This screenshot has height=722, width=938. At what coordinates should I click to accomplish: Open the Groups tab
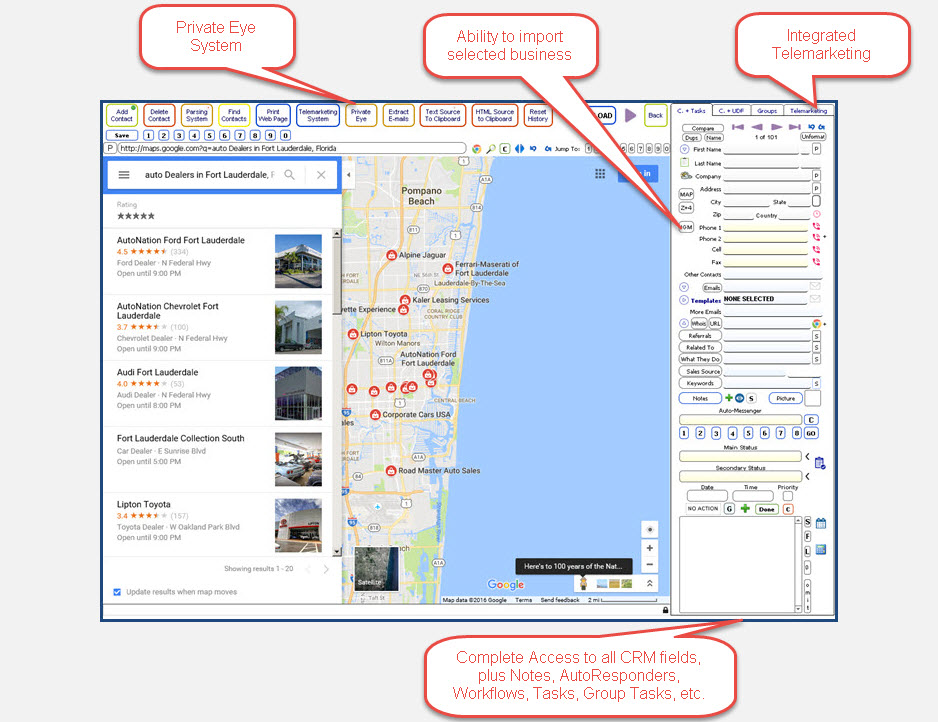(x=767, y=111)
